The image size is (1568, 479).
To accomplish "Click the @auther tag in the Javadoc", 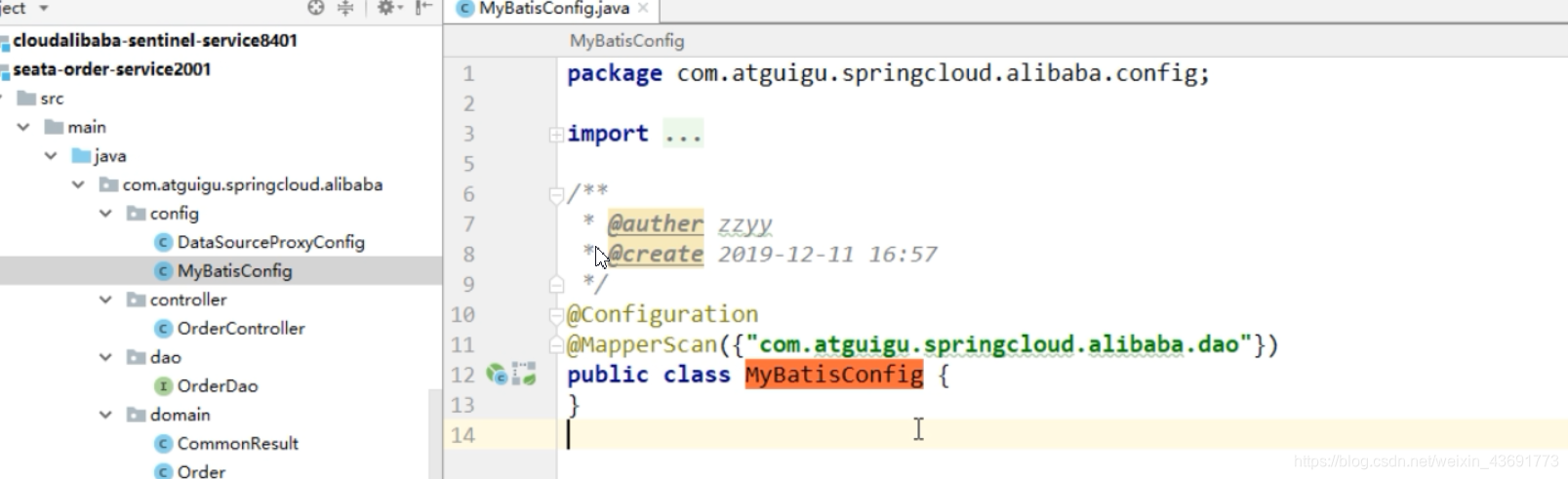I will (x=655, y=224).
